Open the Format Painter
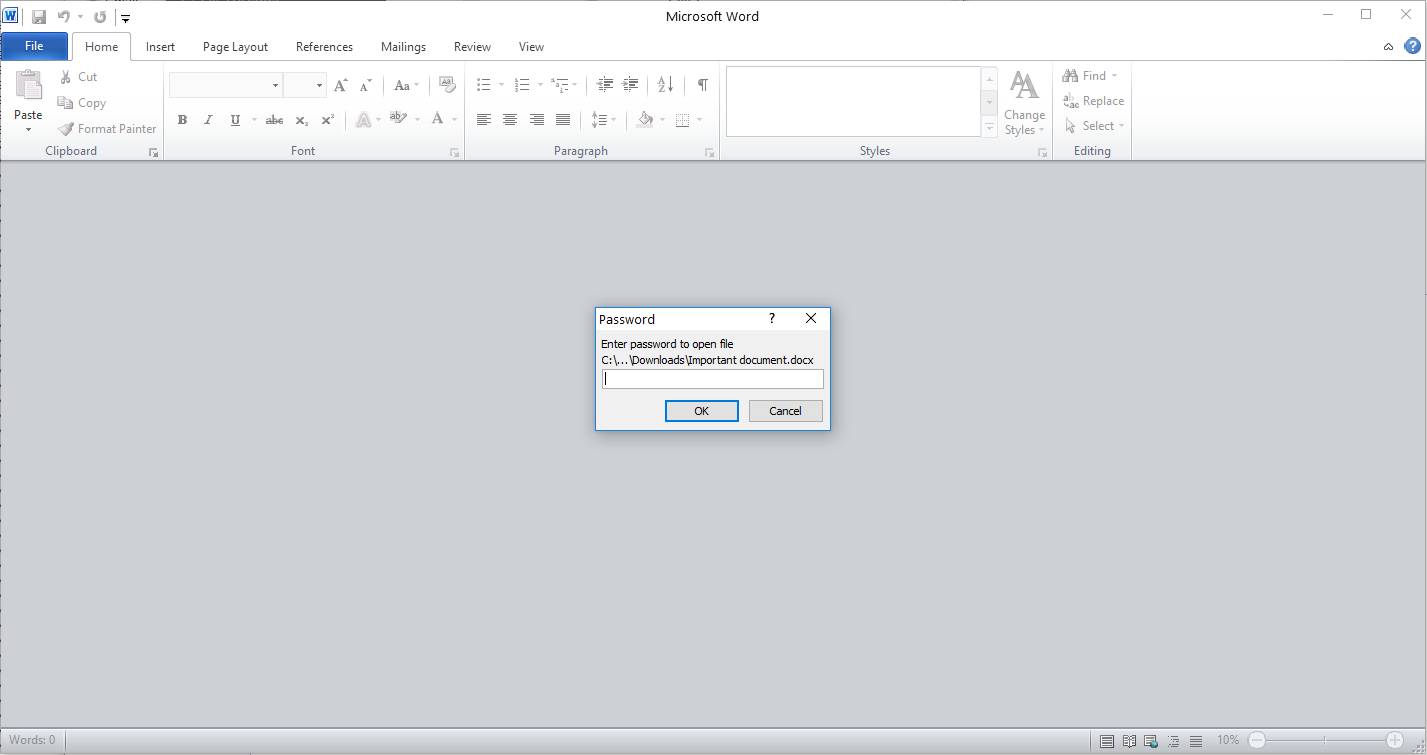Image resolution: width=1427 pixels, height=755 pixels. [x=107, y=128]
